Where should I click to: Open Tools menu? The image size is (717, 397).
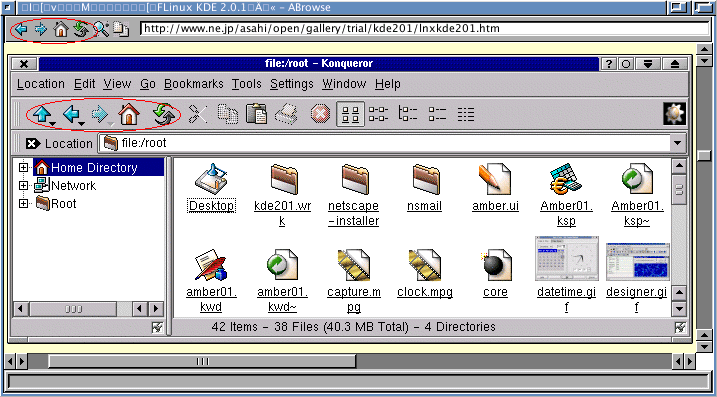246,84
